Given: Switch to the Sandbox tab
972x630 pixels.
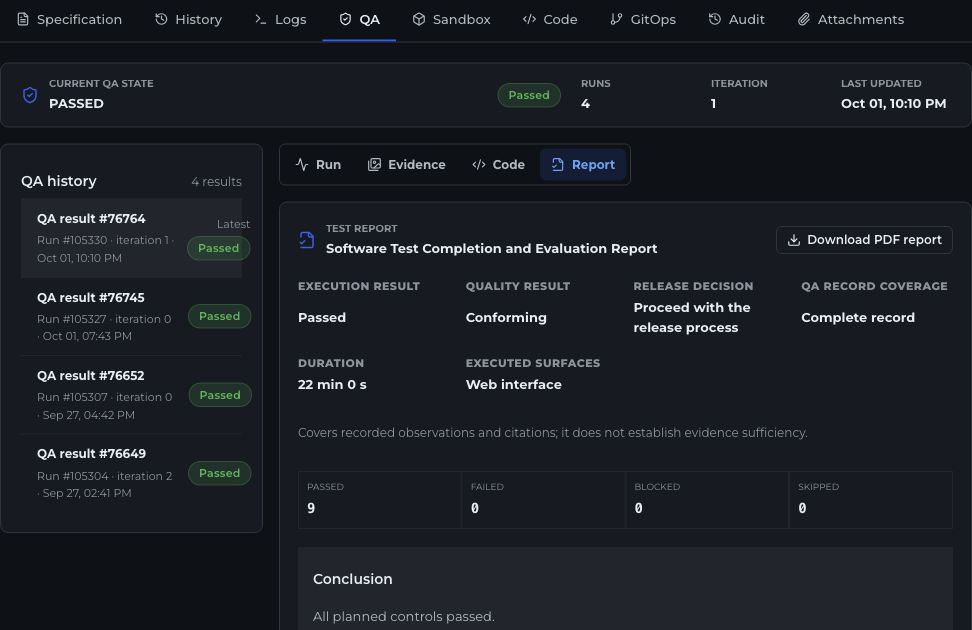Looking at the screenshot, I should (x=452, y=19).
